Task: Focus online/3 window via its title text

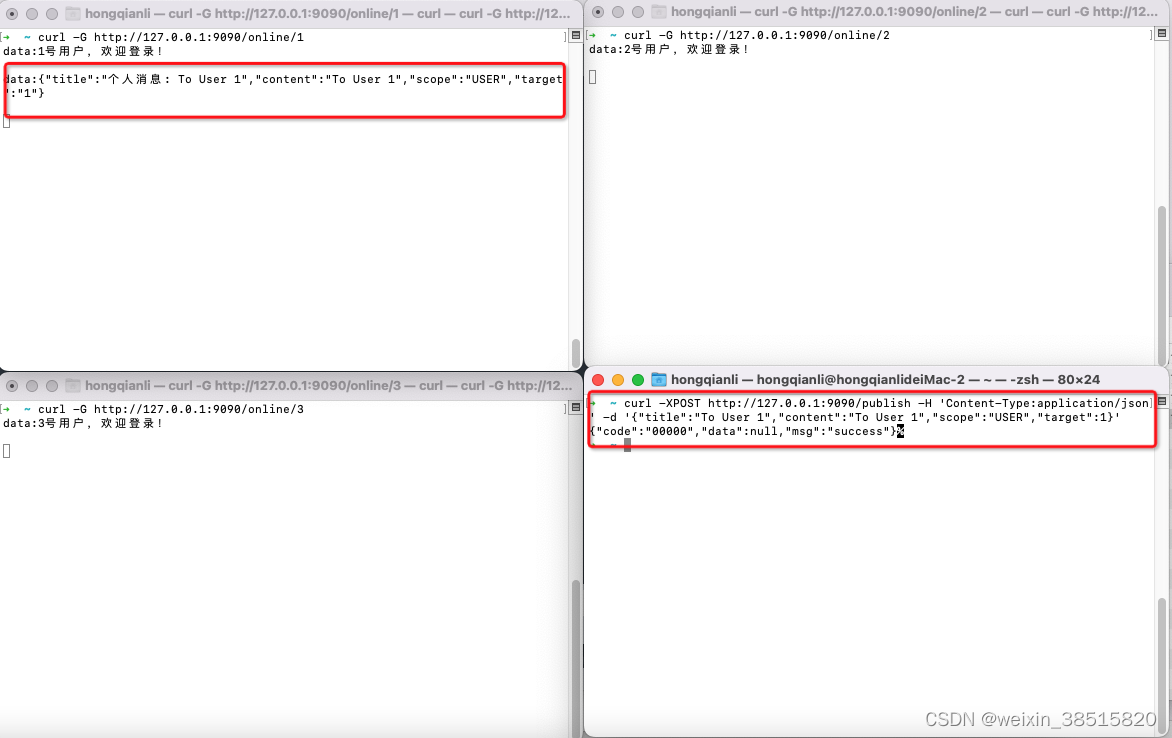Action: 328,386
